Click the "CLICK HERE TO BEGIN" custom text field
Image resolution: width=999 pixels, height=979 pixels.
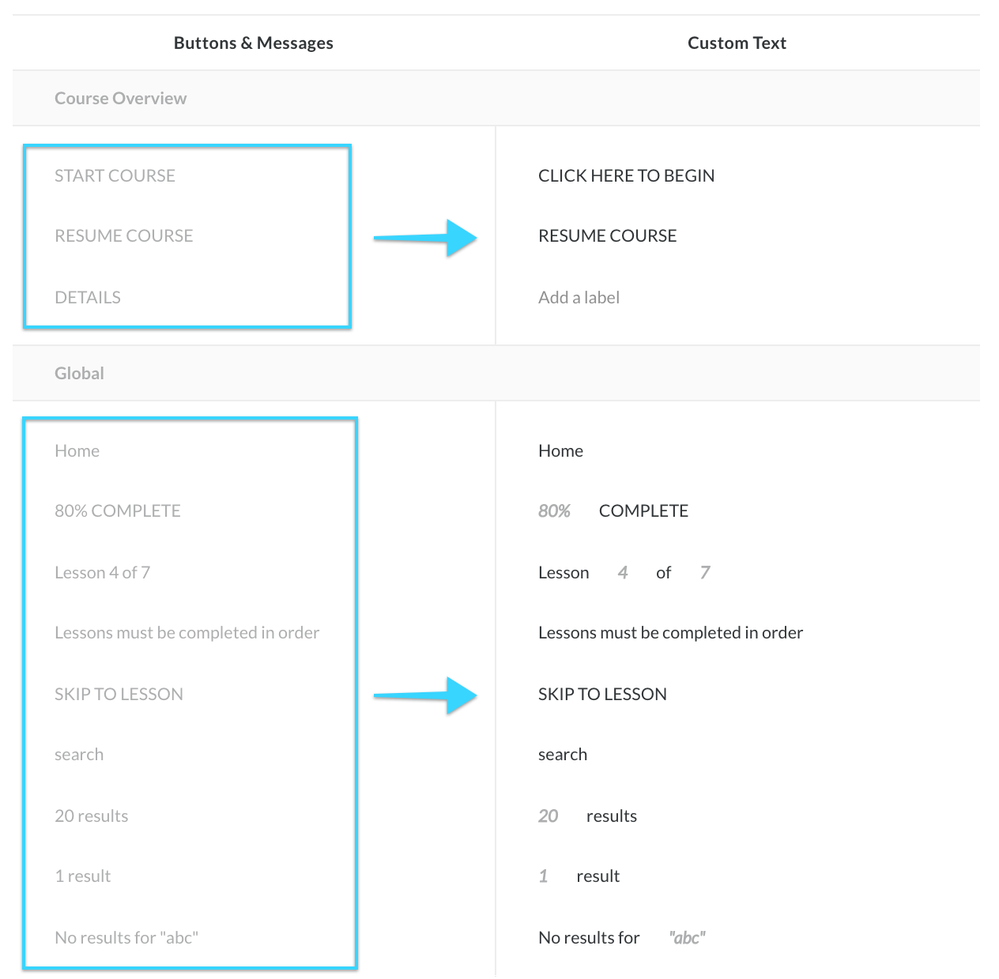tap(626, 176)
